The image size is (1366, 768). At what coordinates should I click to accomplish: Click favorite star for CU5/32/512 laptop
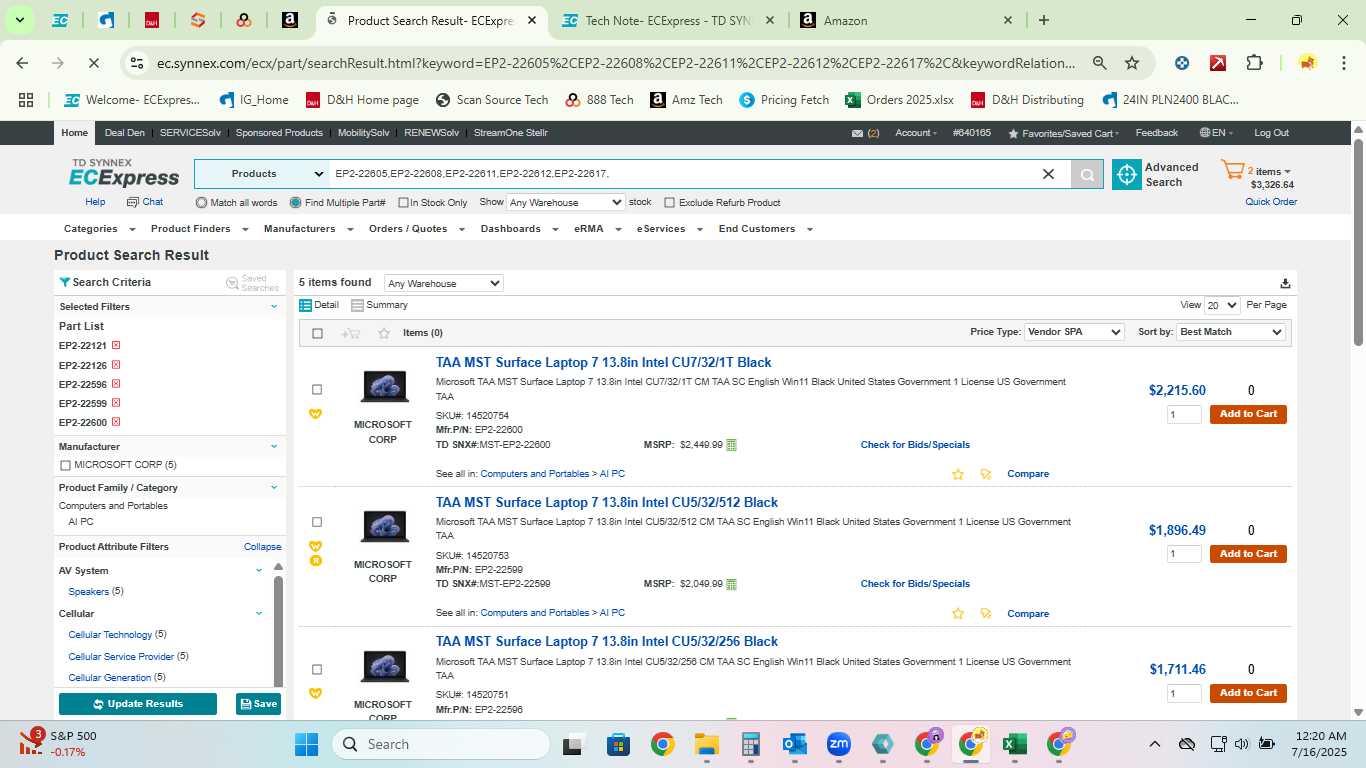click(x=958, y=614)
